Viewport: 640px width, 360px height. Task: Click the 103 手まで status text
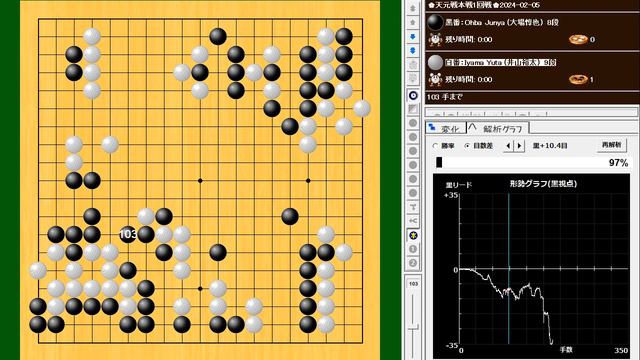pyautogui.click(x=444, y=97)
